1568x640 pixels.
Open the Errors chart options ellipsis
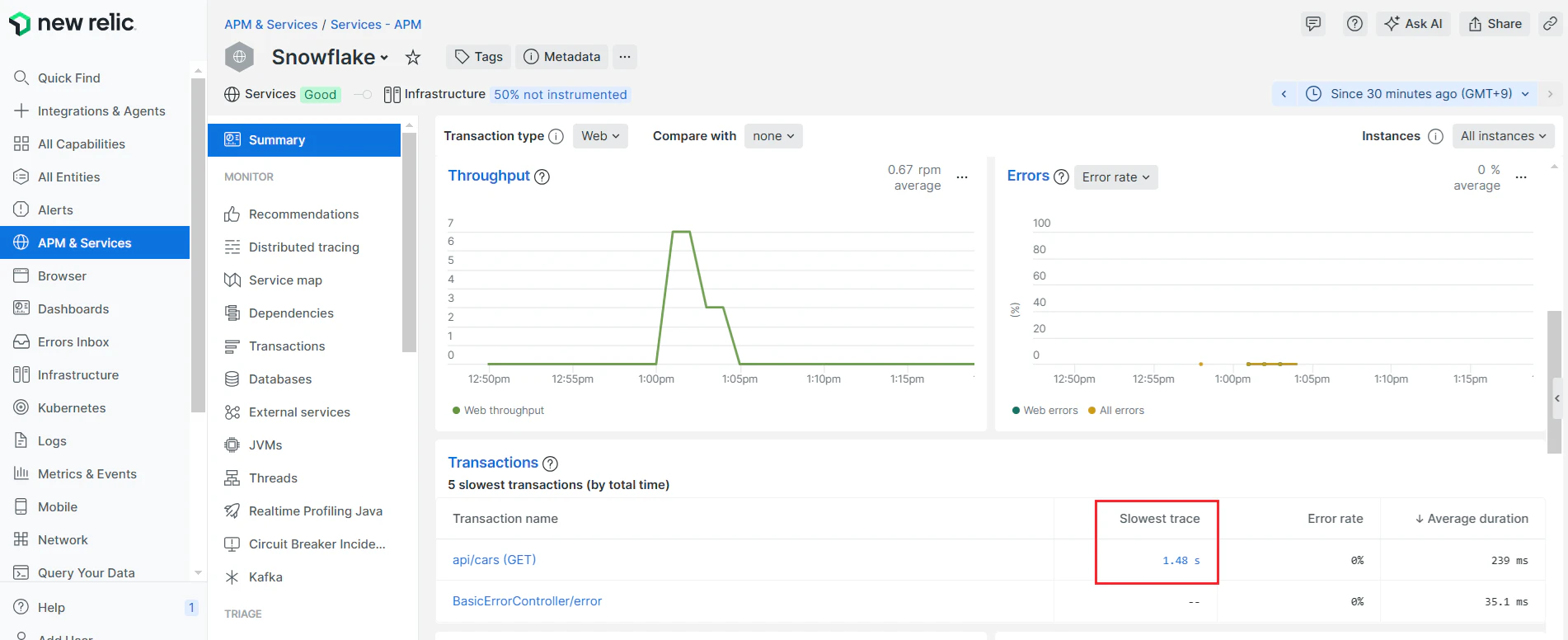tap(1521, 177)
